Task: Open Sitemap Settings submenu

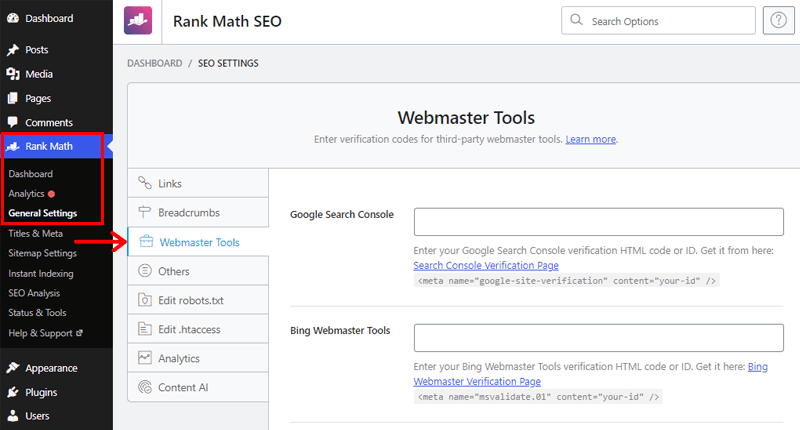Action: coord(42,254)
